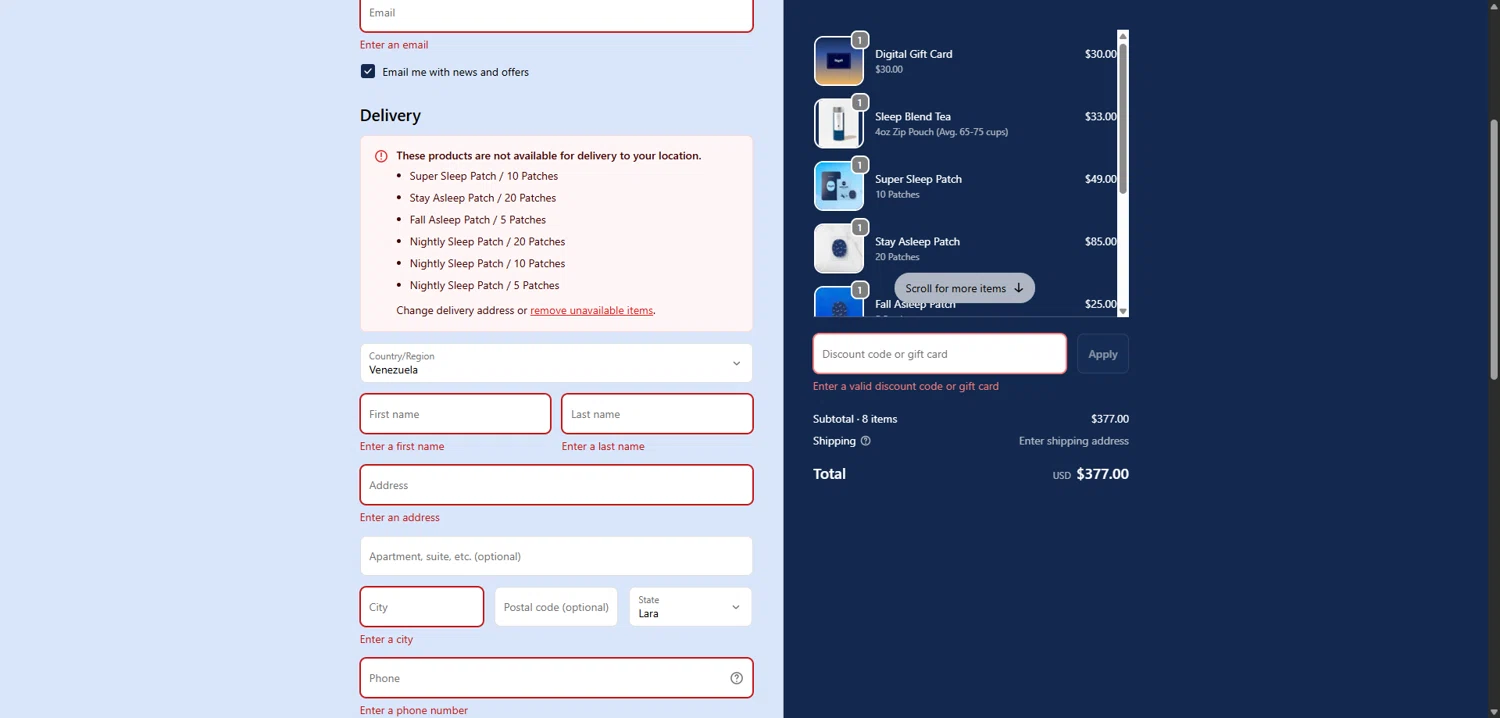The image size is (1500, 718).
Task: Click the Nightly Sleep Patch / 5 Patches item
Action: (x=484, y=286)
